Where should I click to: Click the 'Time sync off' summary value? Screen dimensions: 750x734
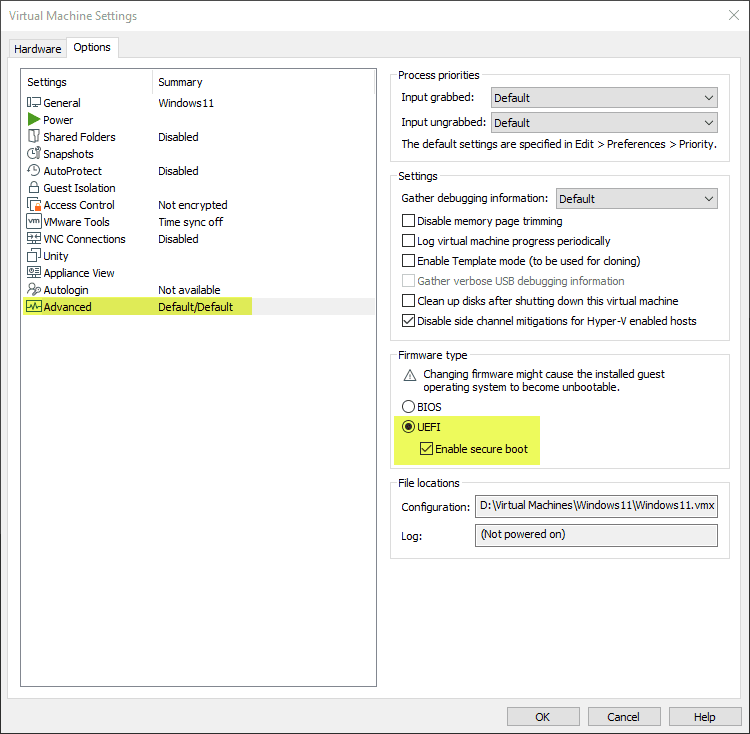point(190,222)
